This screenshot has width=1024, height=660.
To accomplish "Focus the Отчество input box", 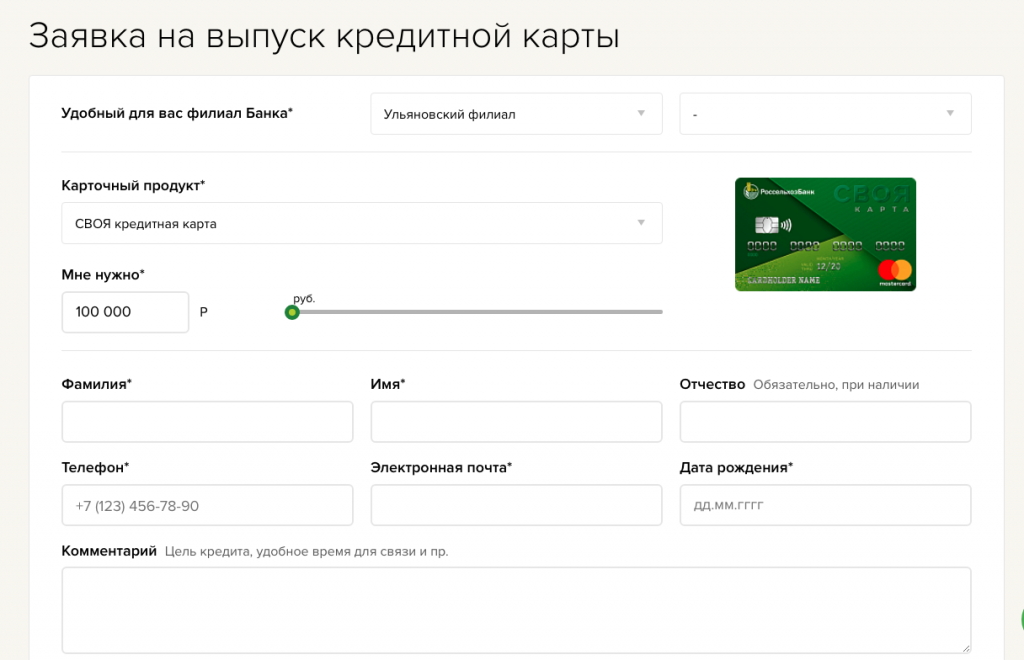I will [825, 422].
